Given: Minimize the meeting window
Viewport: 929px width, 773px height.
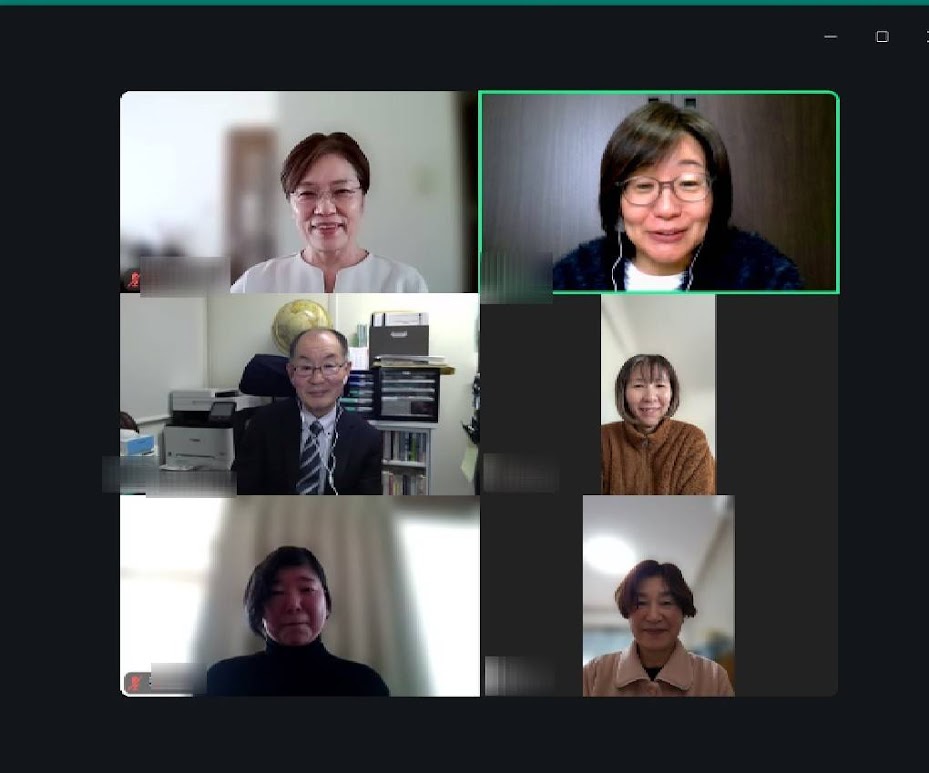Looking at the screenshot, I should pos(831,37).
